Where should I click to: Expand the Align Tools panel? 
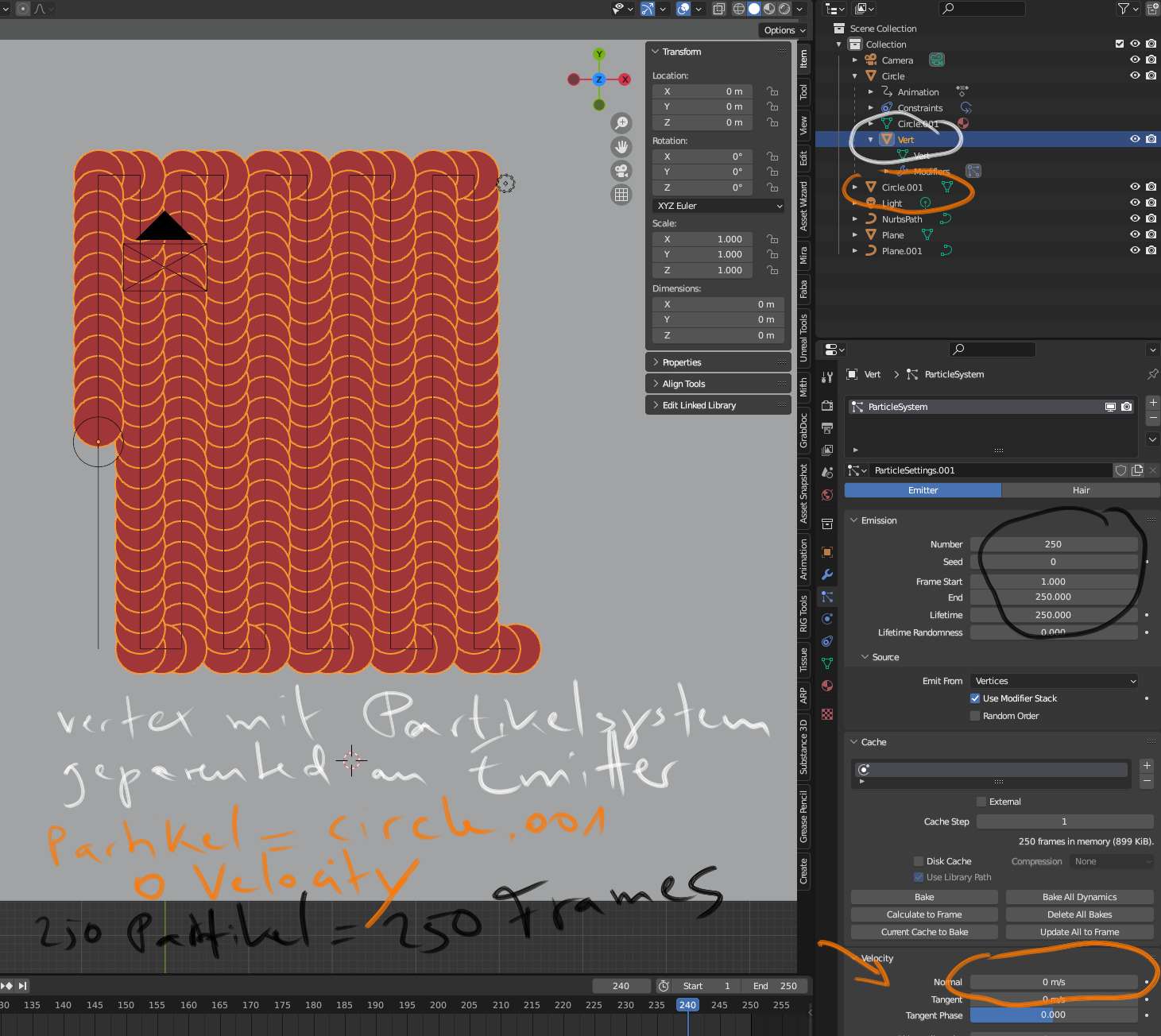point(683,384)
